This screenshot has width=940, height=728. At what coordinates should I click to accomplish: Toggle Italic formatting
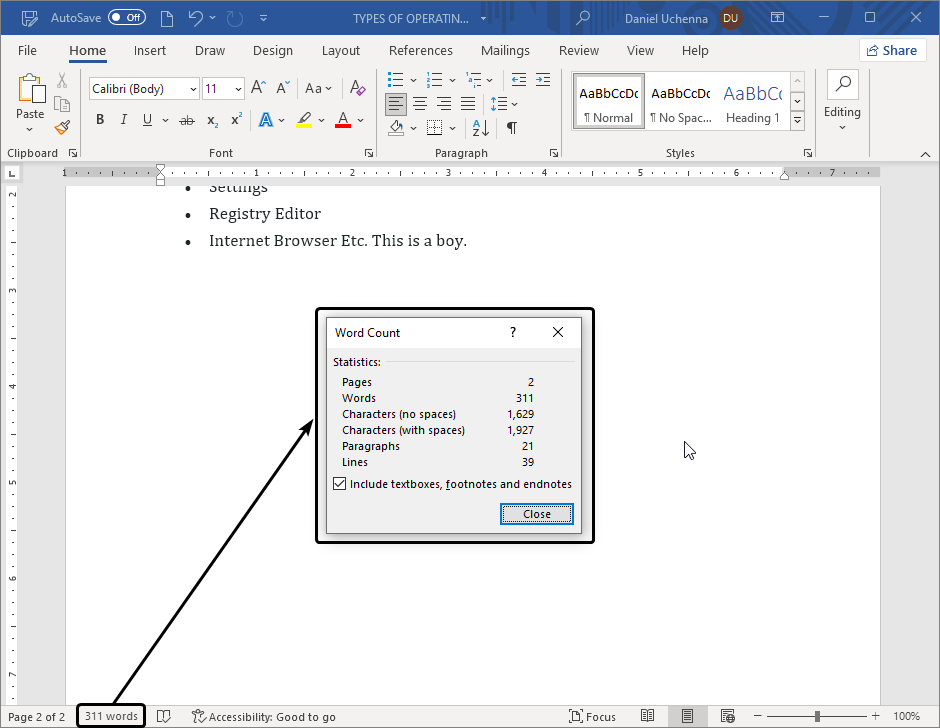coord(124,120)
